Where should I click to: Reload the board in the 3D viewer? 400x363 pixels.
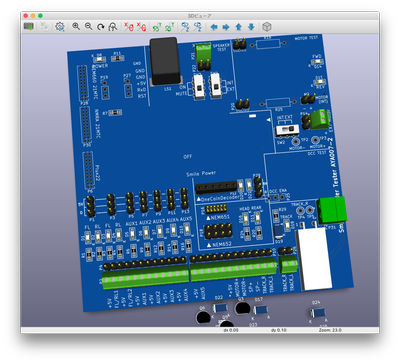coord(29,27)
